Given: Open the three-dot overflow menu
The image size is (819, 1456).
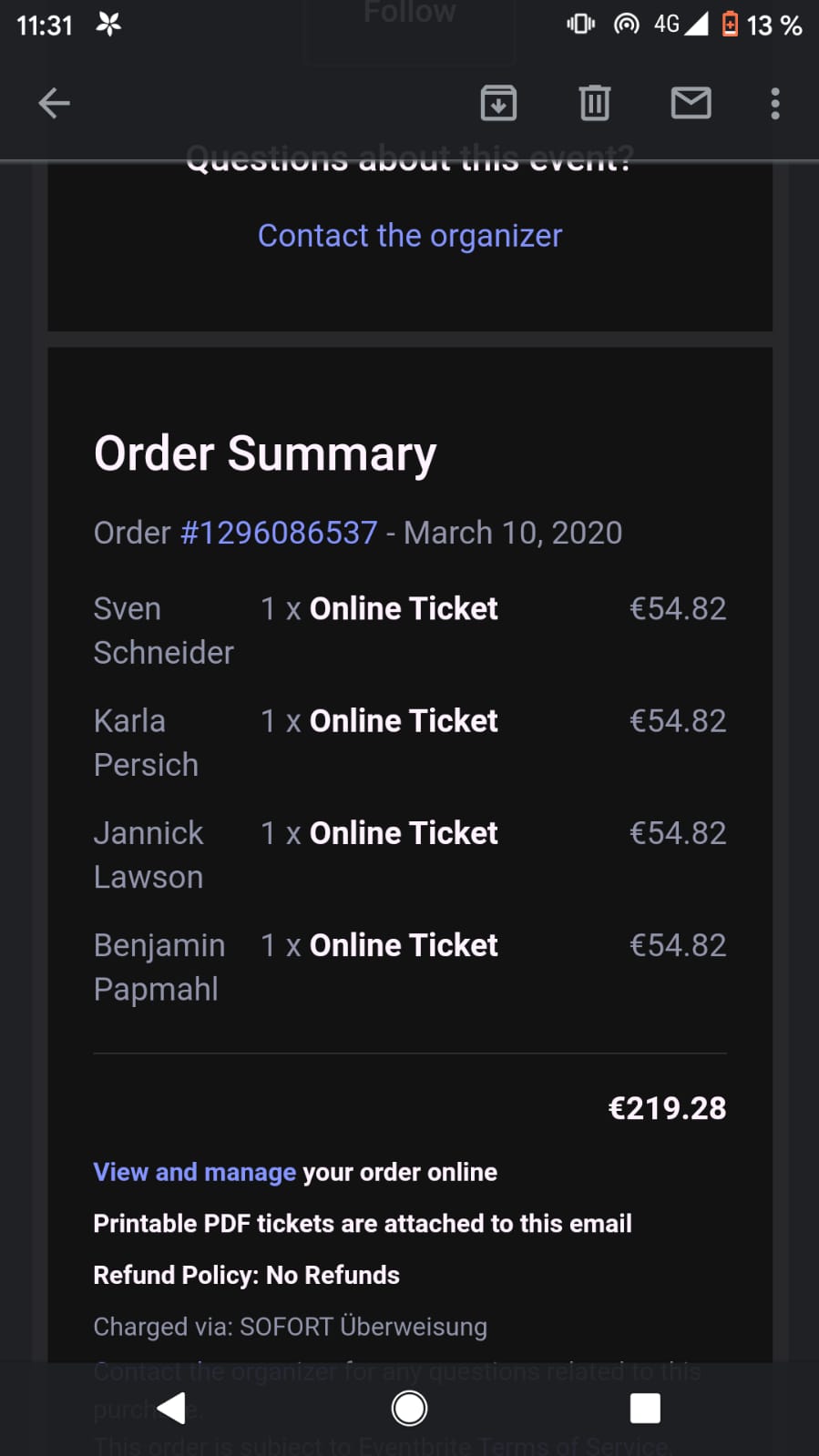Looking at the screenshot, I should [775, 103].
